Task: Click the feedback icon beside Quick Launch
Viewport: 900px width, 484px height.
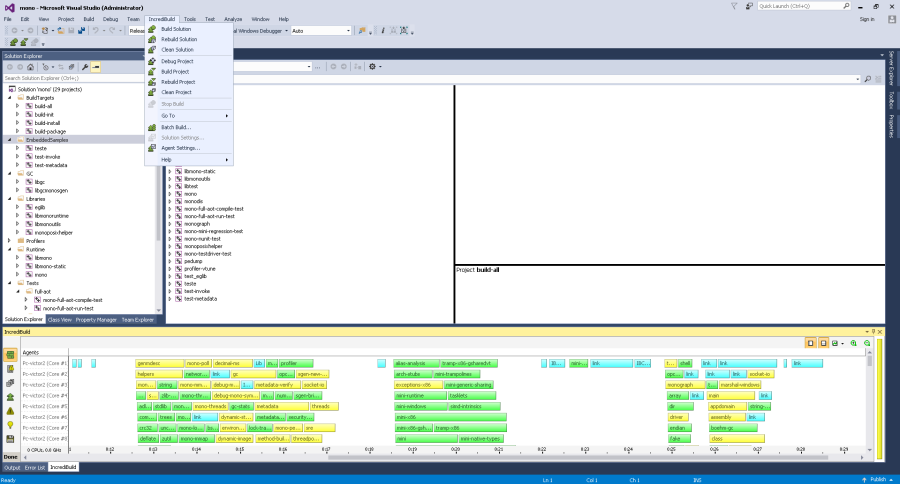Action: tap(747, 6)
